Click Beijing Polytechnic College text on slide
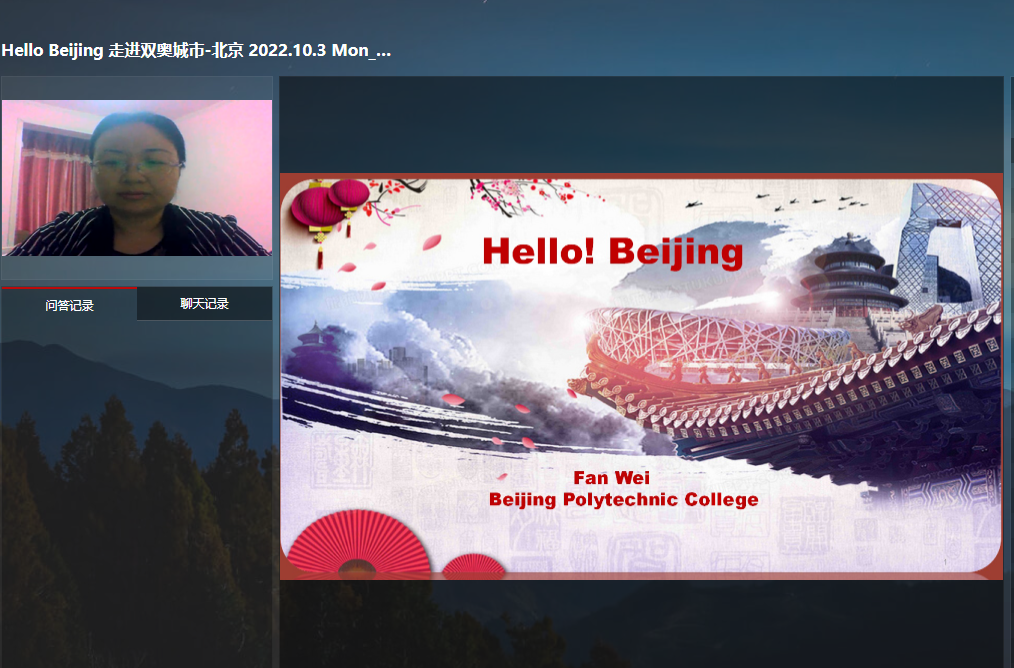1014x668 pixels. click(x=623, y=500)
